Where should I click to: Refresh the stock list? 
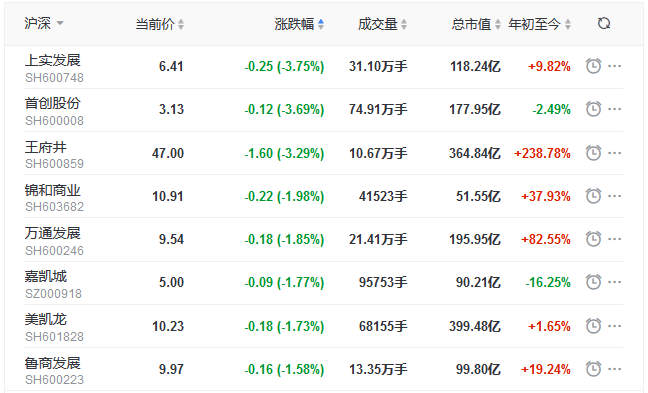[604, 24]
